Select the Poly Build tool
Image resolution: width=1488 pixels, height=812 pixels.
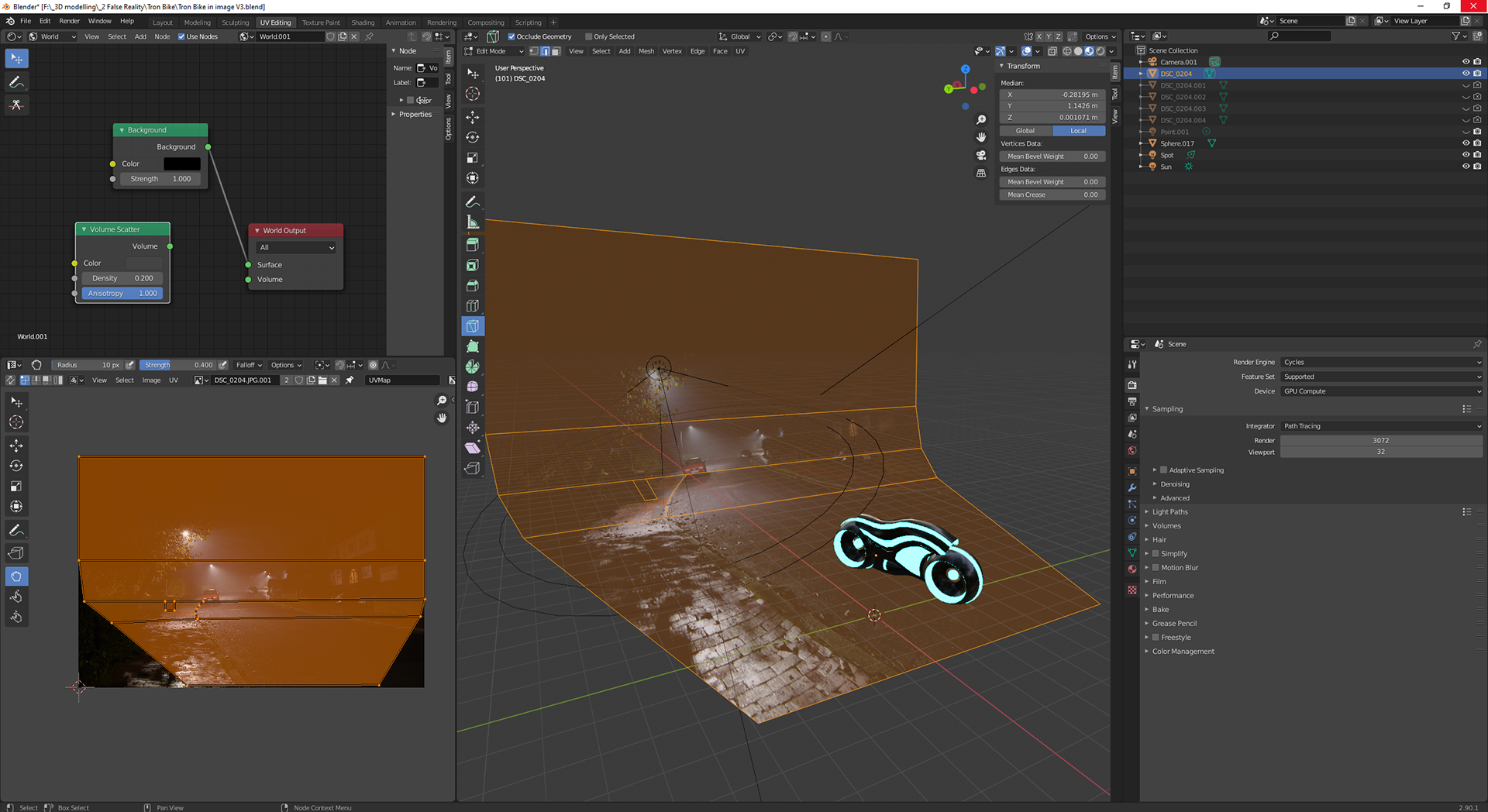(473, 346)
